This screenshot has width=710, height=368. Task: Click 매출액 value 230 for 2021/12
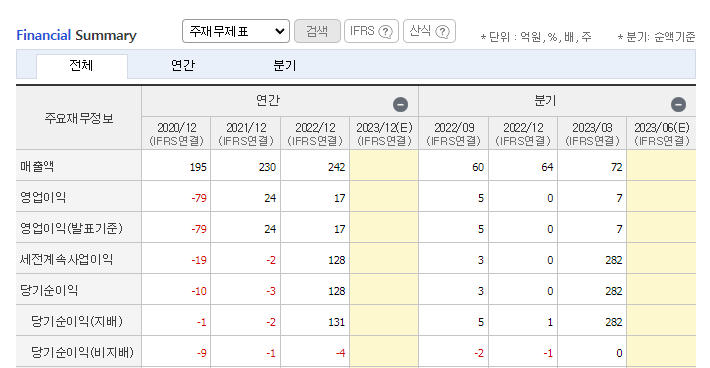pos(267,167)
